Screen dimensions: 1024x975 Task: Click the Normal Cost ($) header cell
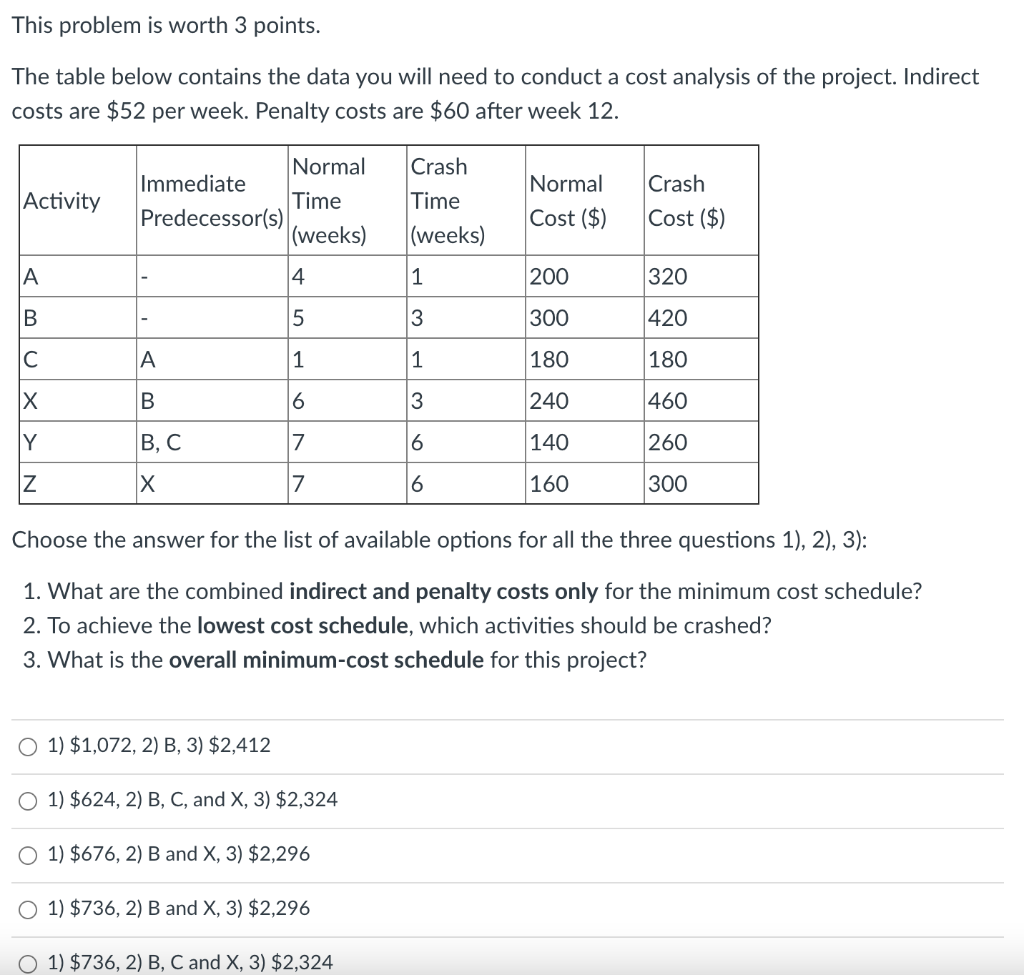tap(568, 200)
